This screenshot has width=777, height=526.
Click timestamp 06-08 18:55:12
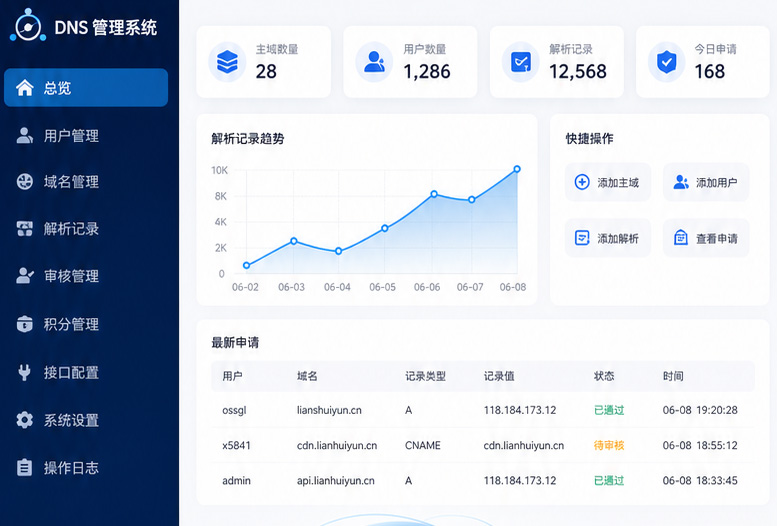click(x=700, y=445)
